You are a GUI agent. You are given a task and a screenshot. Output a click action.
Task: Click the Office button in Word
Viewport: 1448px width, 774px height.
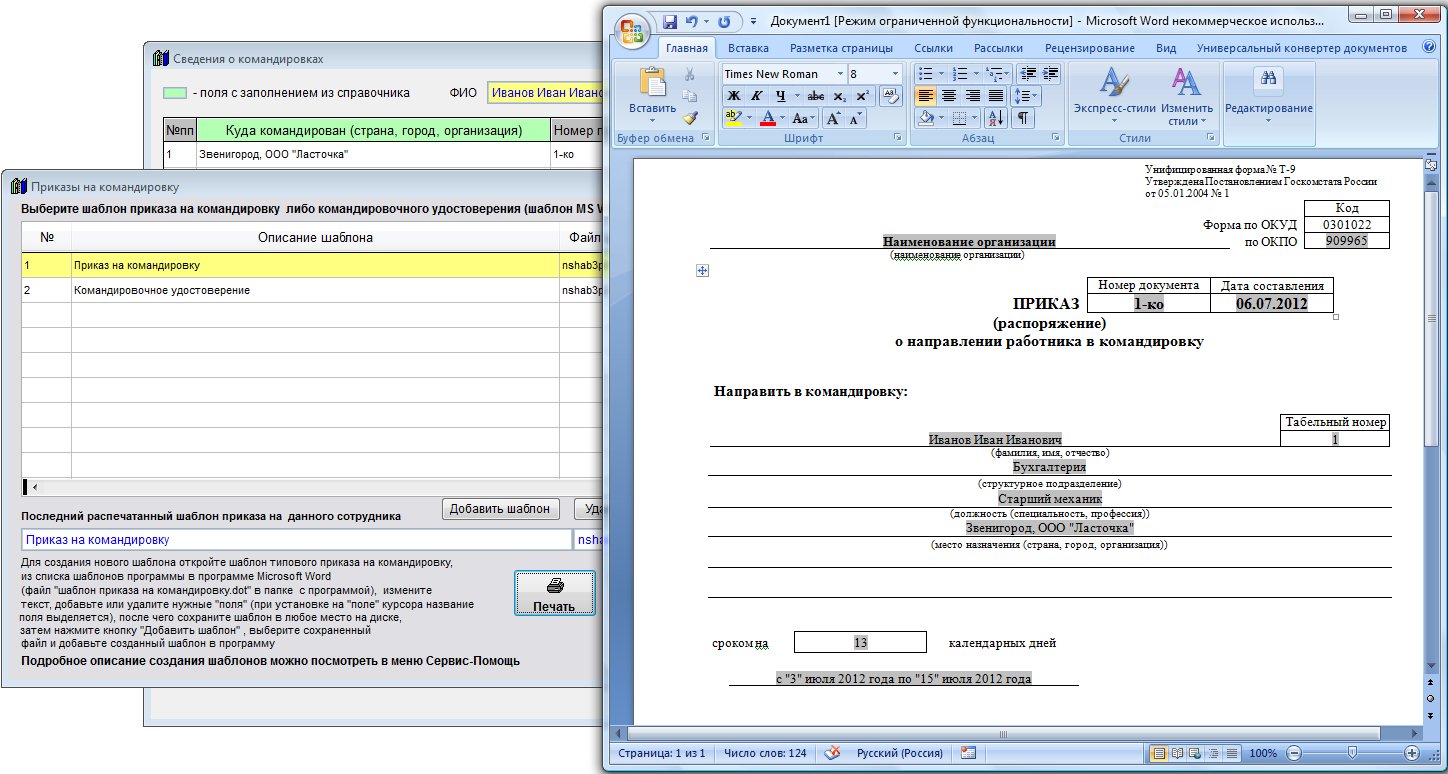click(x=630, y=28)
